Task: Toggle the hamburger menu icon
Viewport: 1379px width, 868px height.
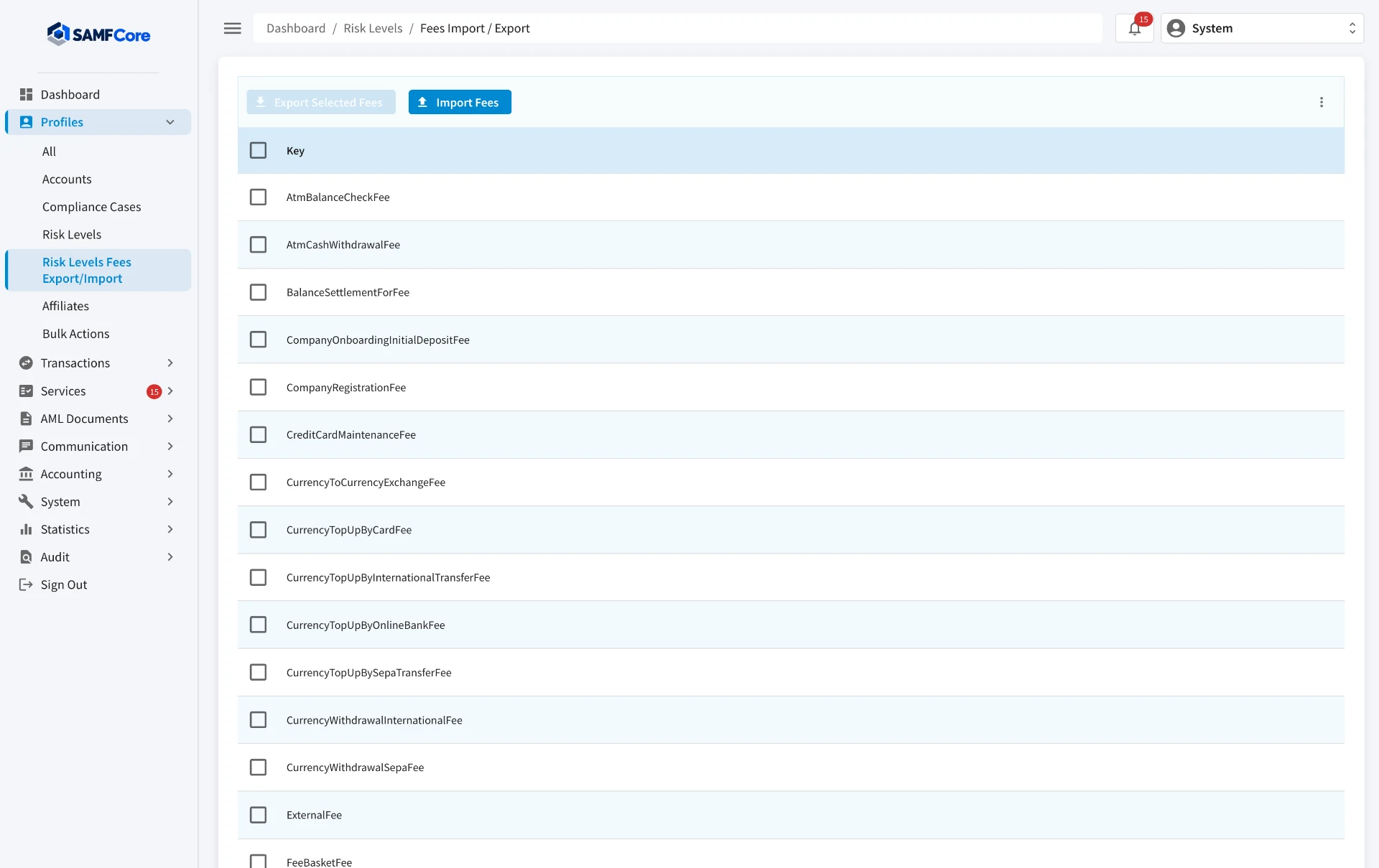Action: pyautogui.click(x=233, y=28)
